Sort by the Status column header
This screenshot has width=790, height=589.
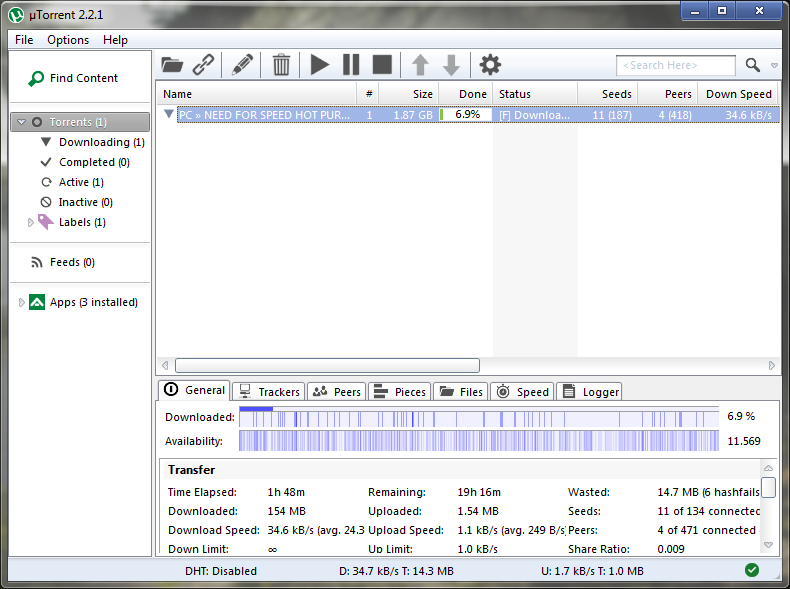coord(535,94)
